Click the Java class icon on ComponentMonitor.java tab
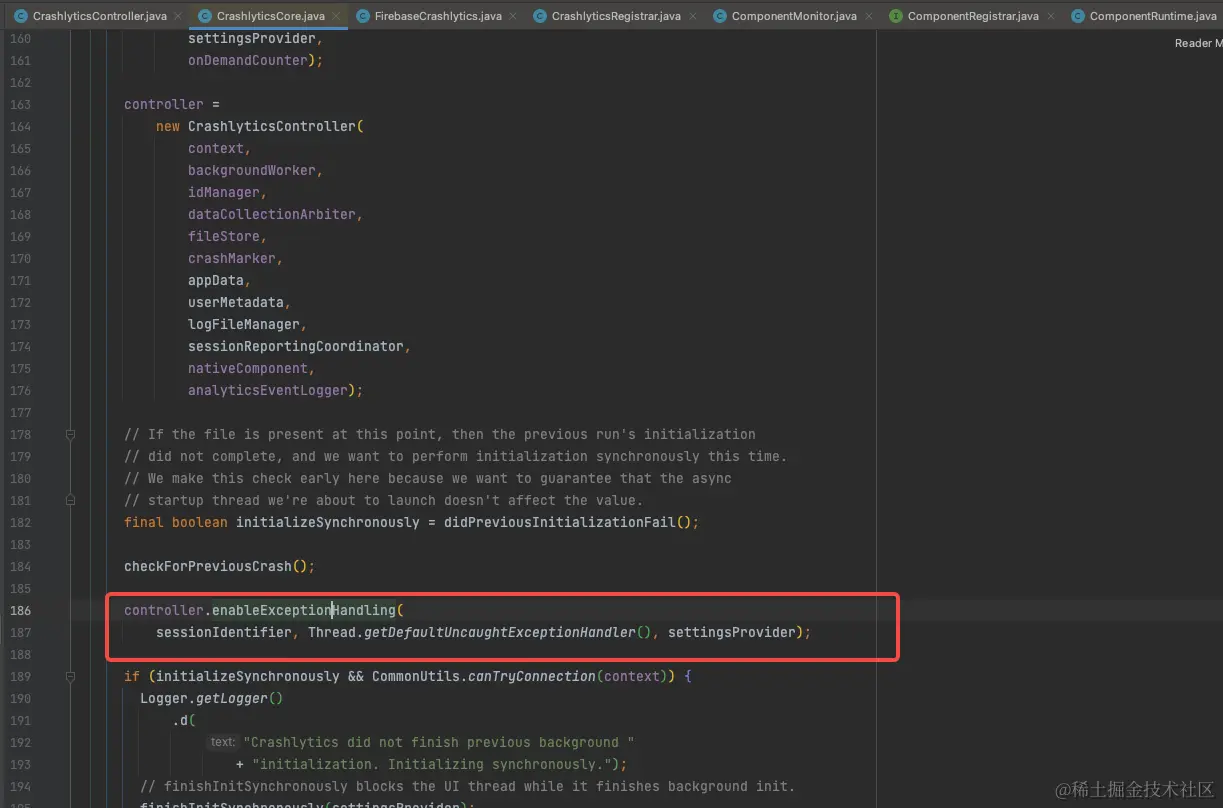 [x=718, y=16]
